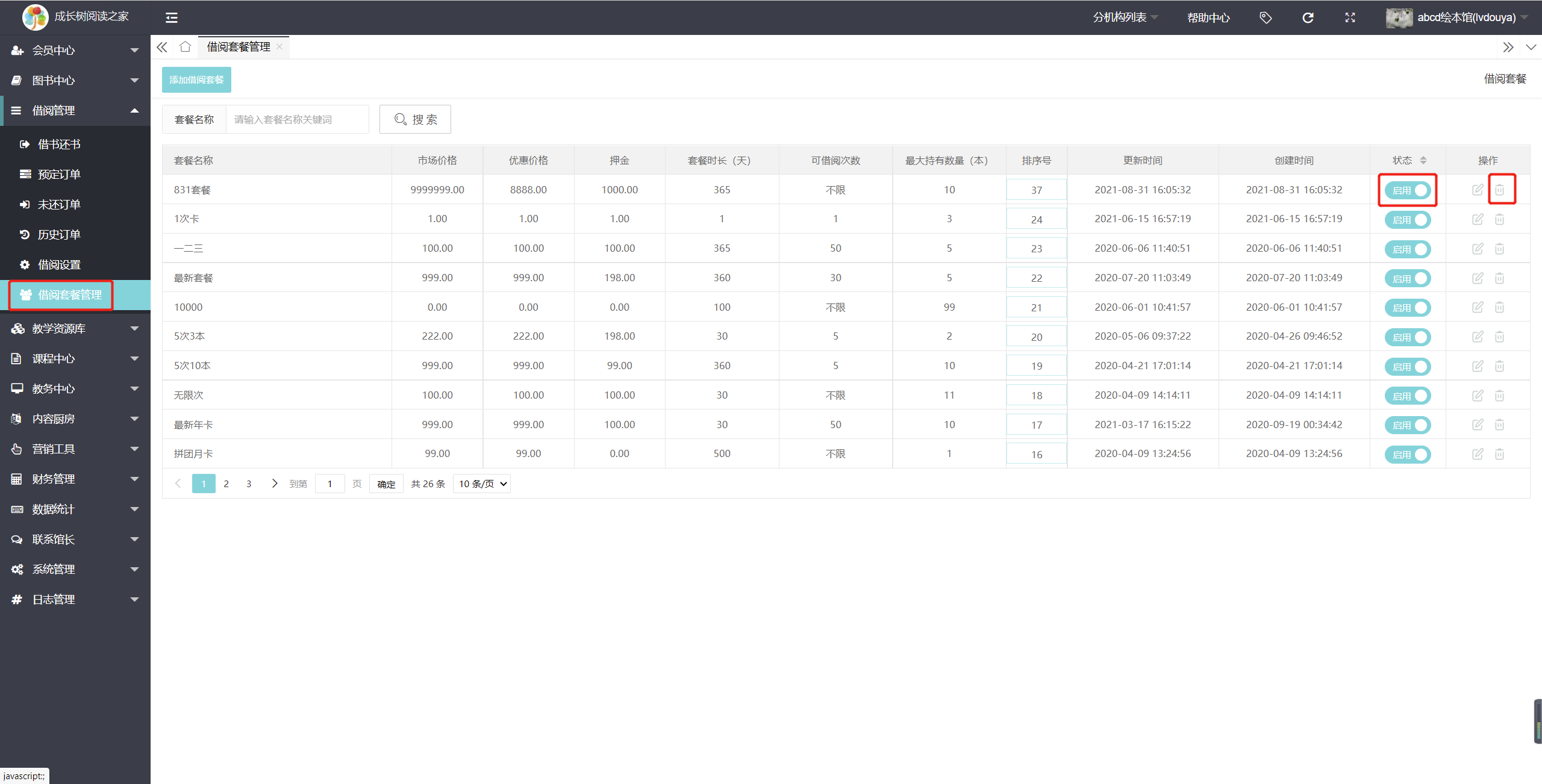Select 借阅套餐管理 sidebar item

tap(75, 295)
